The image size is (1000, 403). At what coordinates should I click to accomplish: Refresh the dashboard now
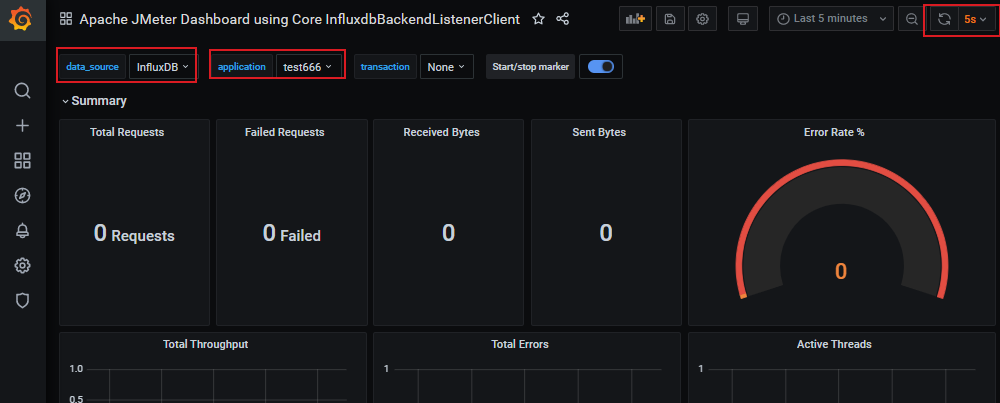[945, 19]
